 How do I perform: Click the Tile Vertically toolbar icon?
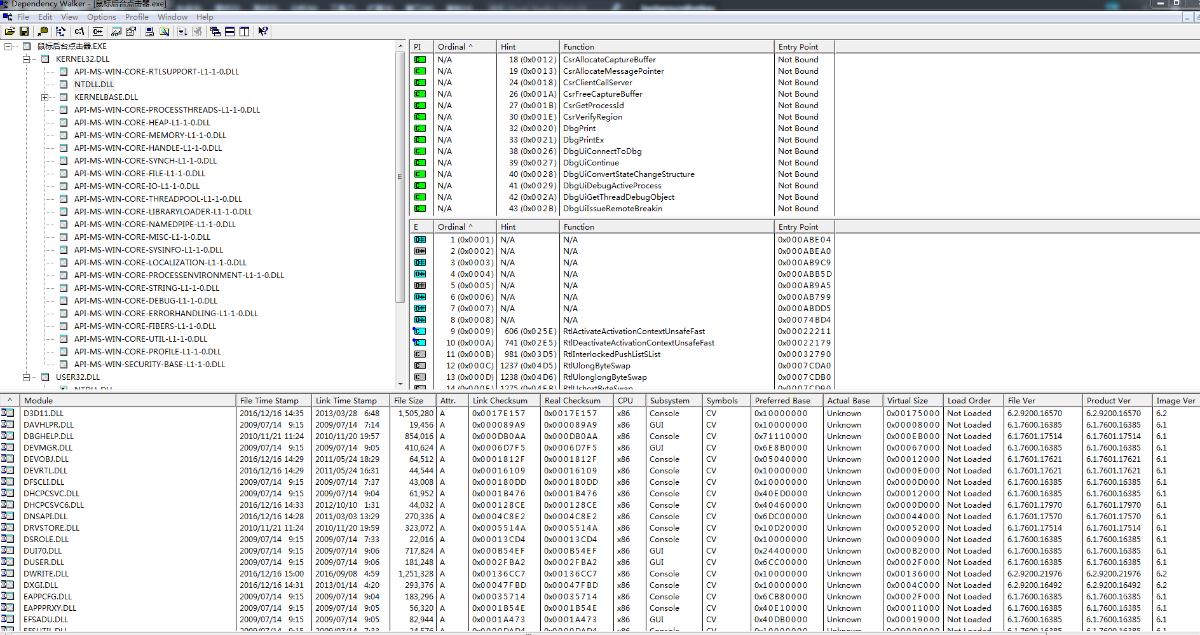coord(244,31)
